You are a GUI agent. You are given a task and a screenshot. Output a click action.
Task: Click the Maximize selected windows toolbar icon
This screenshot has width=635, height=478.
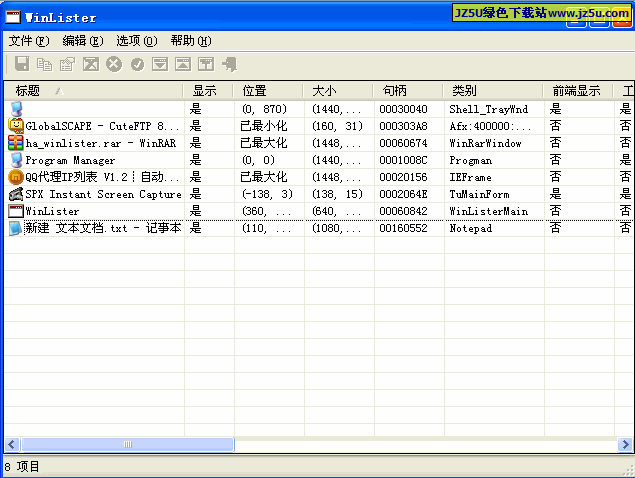point(183,64)
